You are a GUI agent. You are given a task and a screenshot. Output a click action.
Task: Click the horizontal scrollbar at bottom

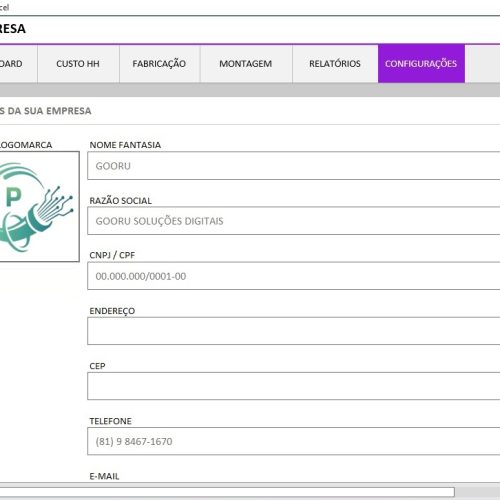click(227, 492)
